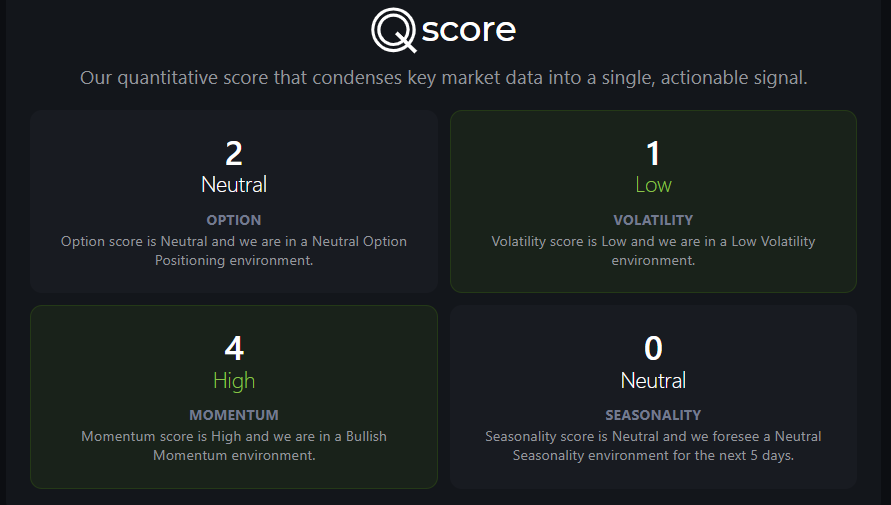Open the Seasonality score card
The height and width of the screenshot is (505, 891).
[x=653, y=397]
